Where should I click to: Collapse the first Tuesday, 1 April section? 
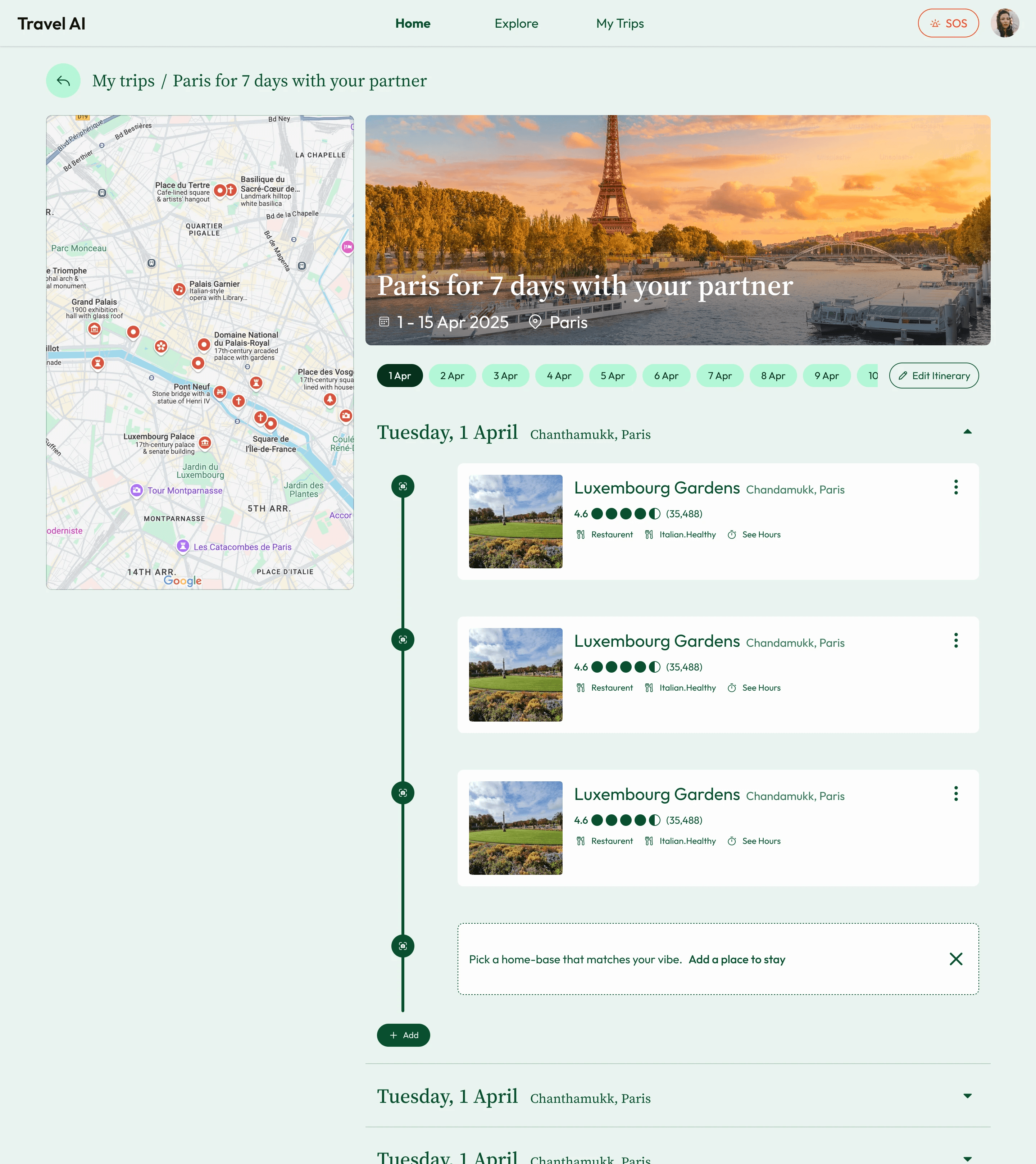coord(967,432)
